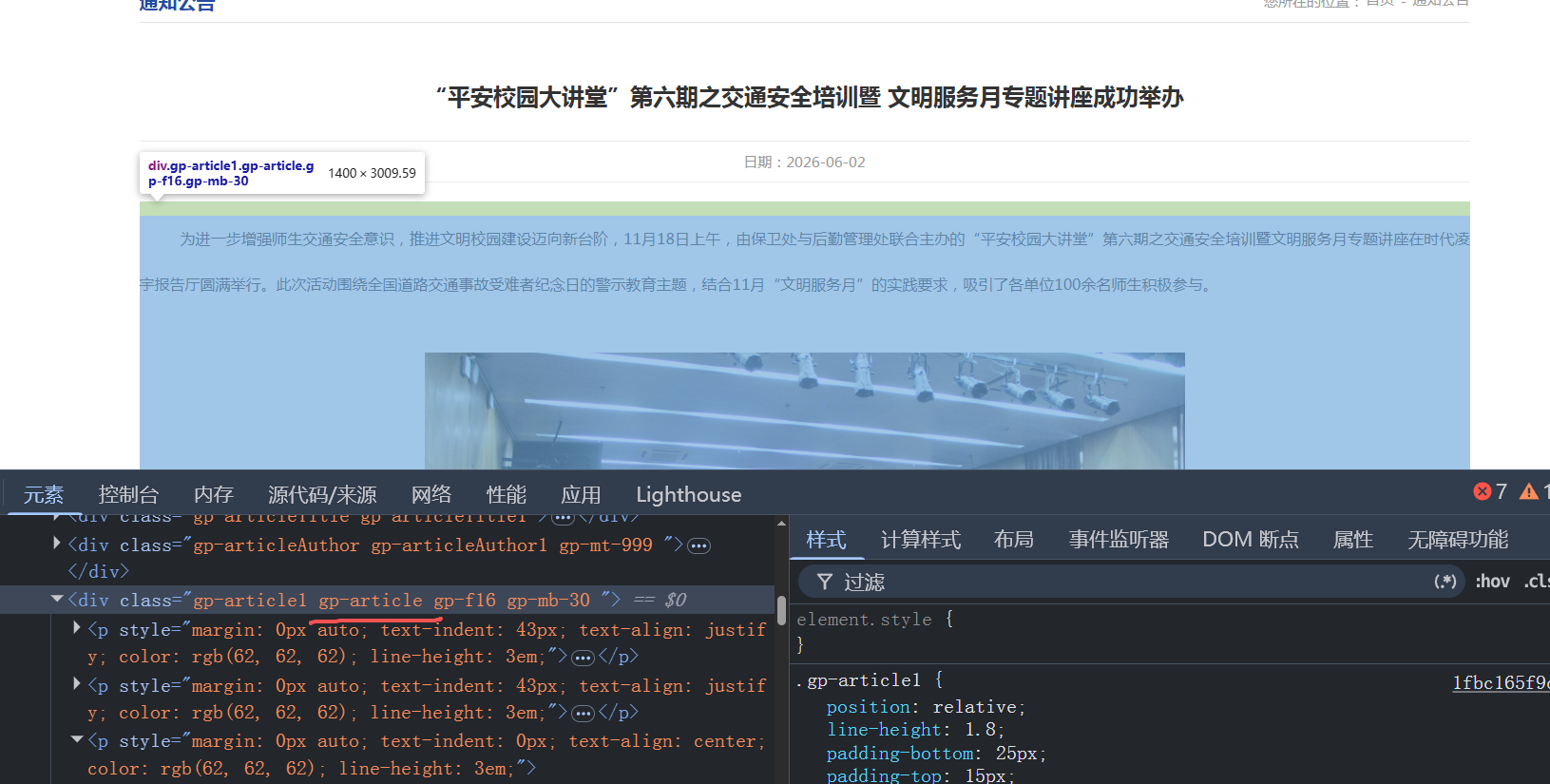Open the 事件监听器 sub-tab

point(1119,540)
